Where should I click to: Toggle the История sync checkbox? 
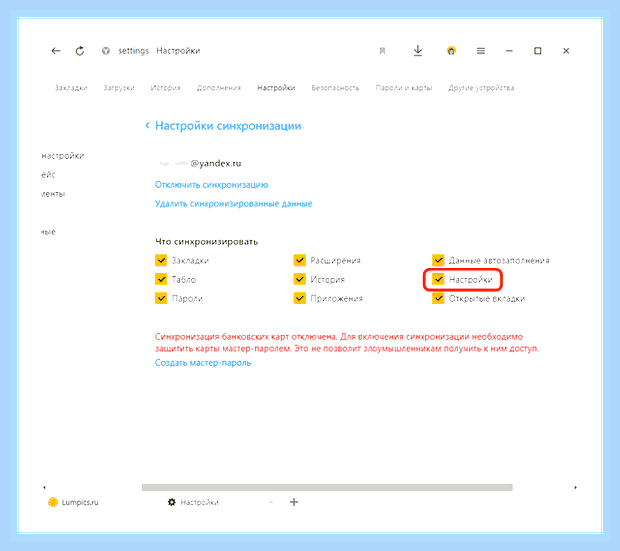point(300,279)
